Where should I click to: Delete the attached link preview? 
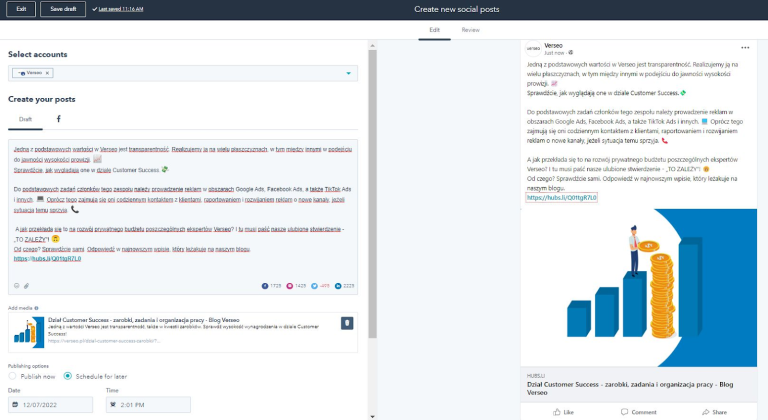coord(347,323)
